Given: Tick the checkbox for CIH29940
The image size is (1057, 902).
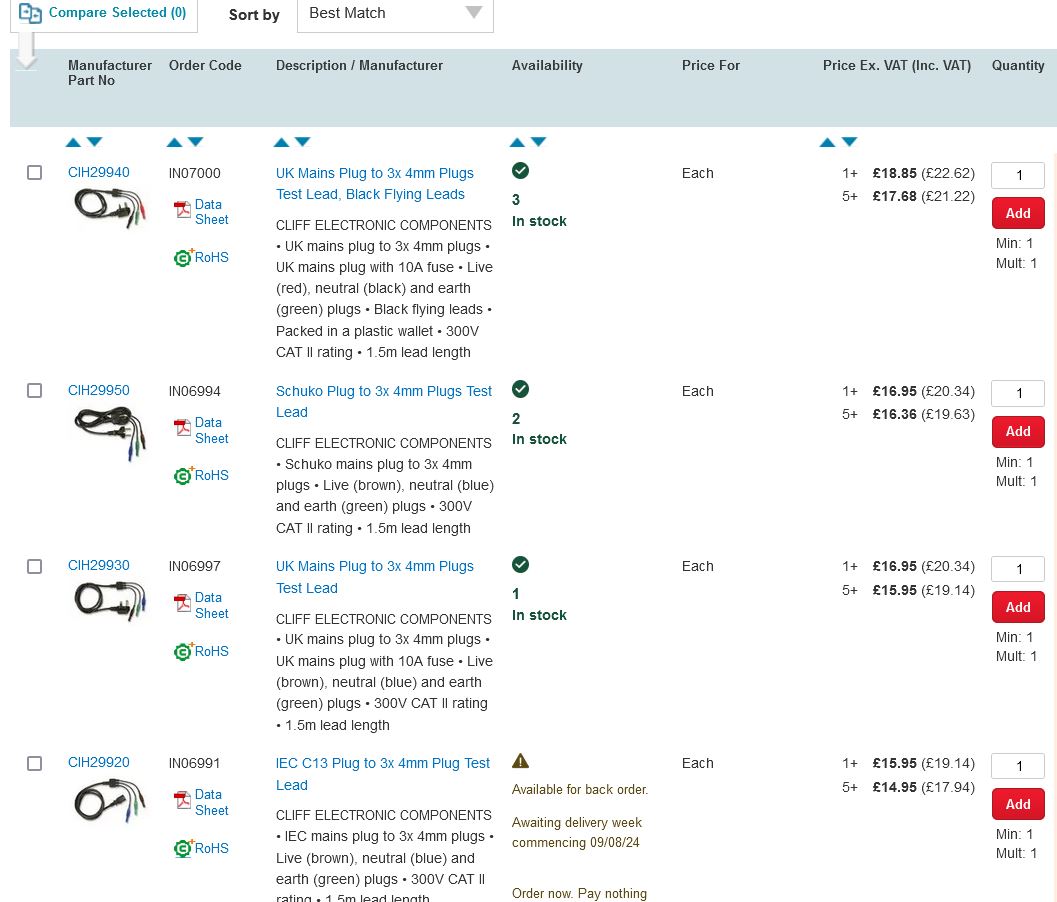Looking at the screenshot, I should click(34, 173).
